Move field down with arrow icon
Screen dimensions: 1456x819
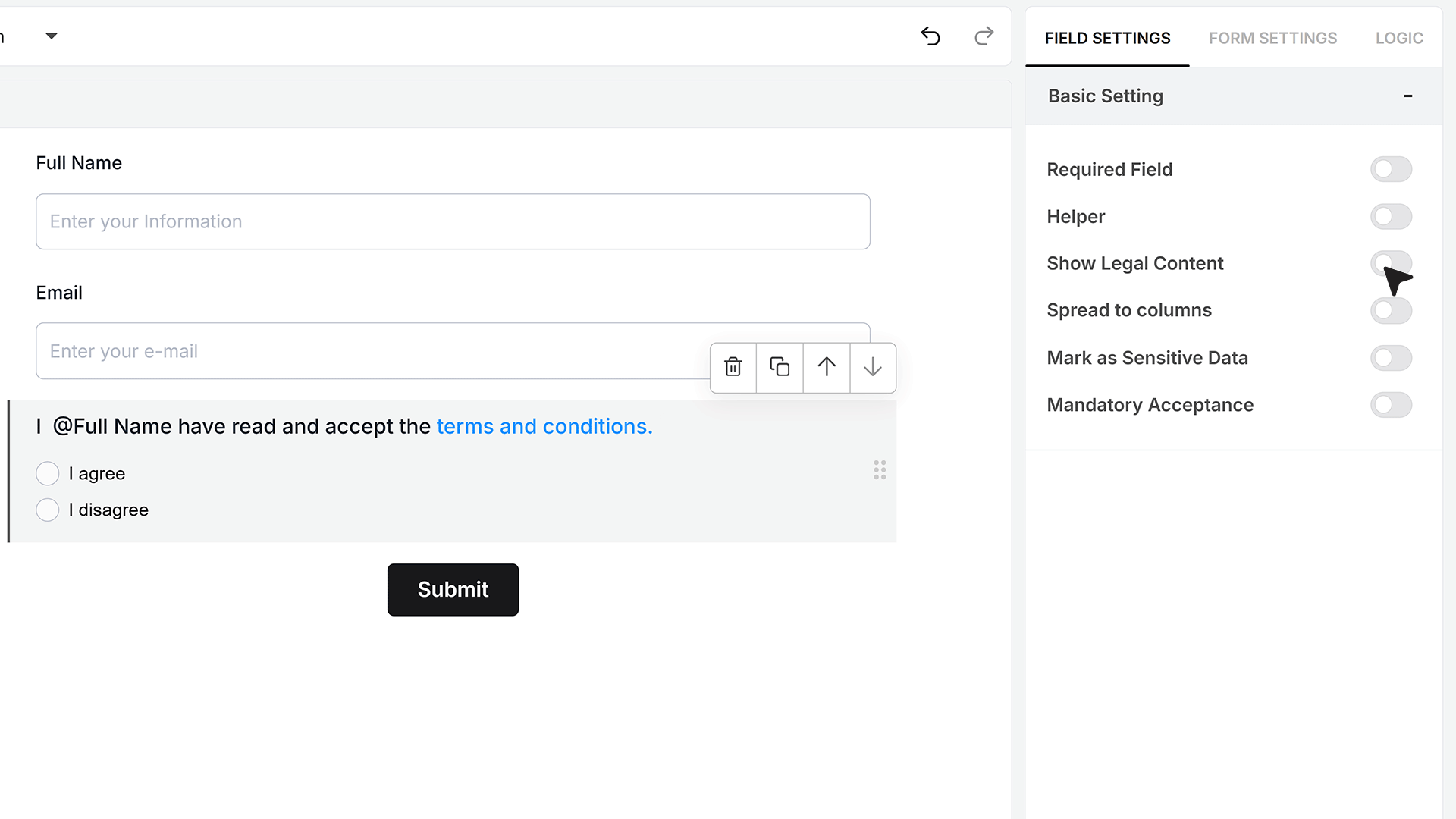tap(873, 367)
